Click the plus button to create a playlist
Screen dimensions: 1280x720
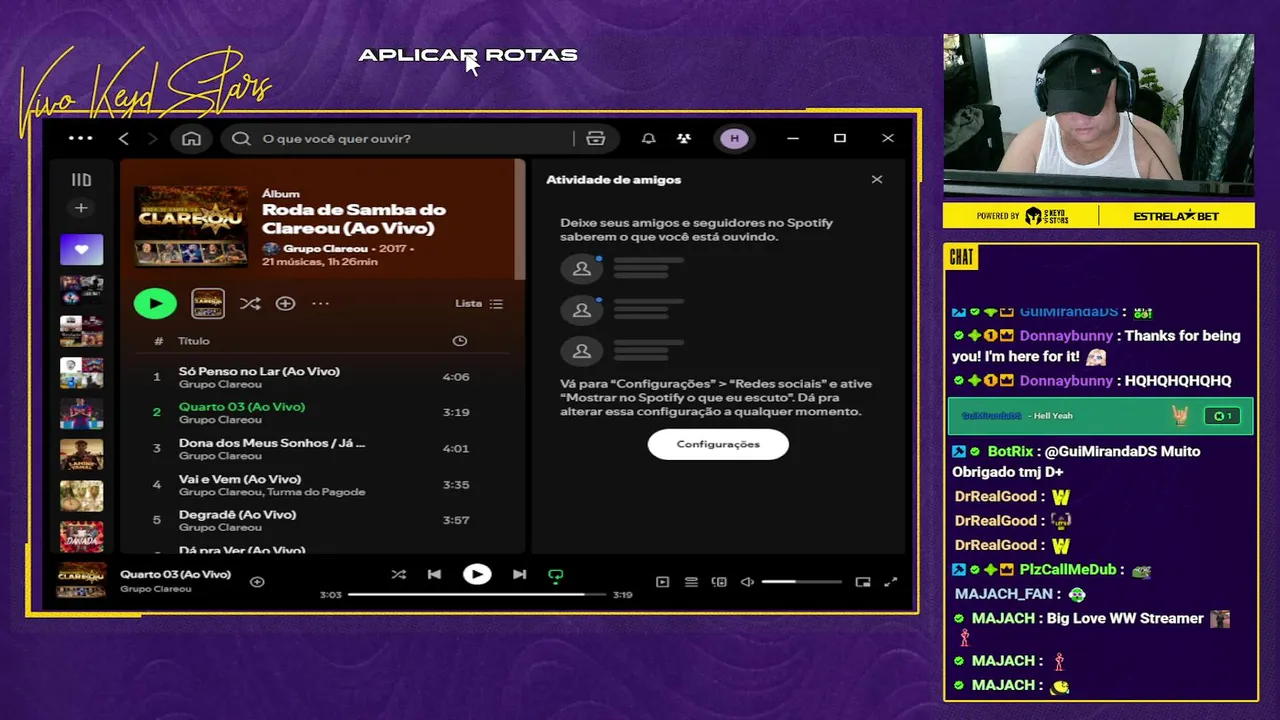pos(81,208)
